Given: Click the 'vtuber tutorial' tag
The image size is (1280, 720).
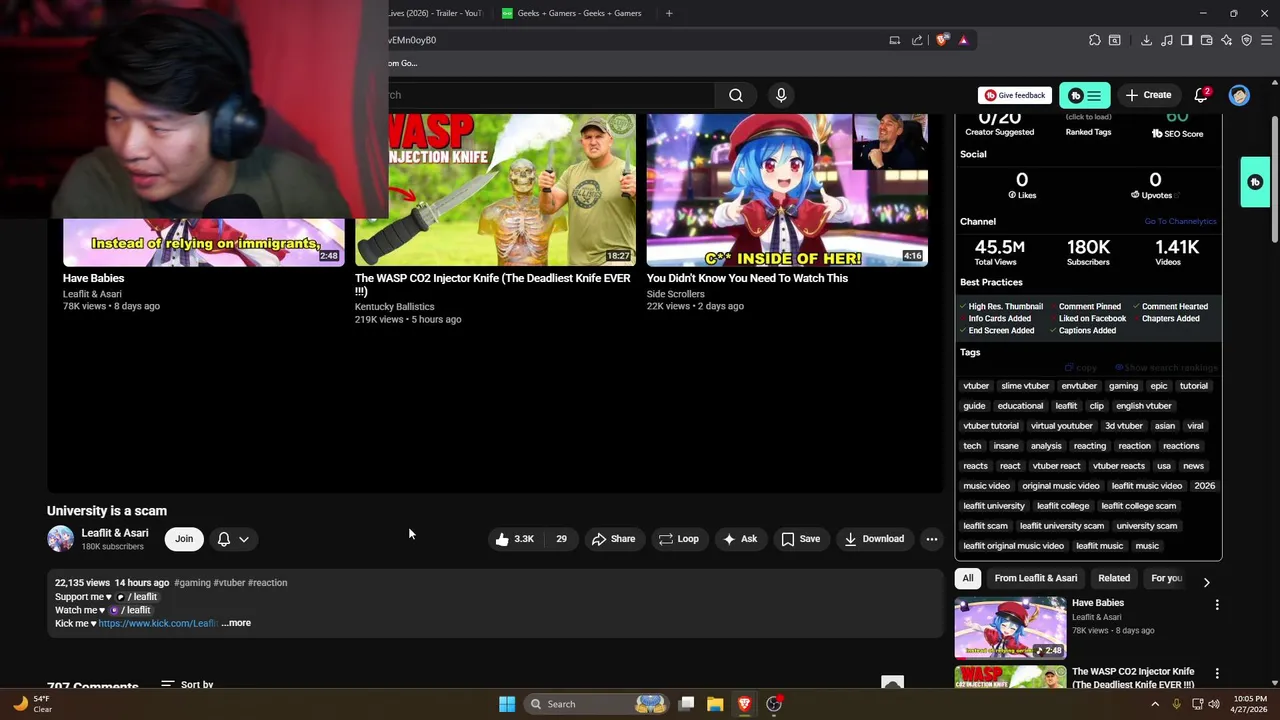Looking at the screenshot, I should (991, 426).
